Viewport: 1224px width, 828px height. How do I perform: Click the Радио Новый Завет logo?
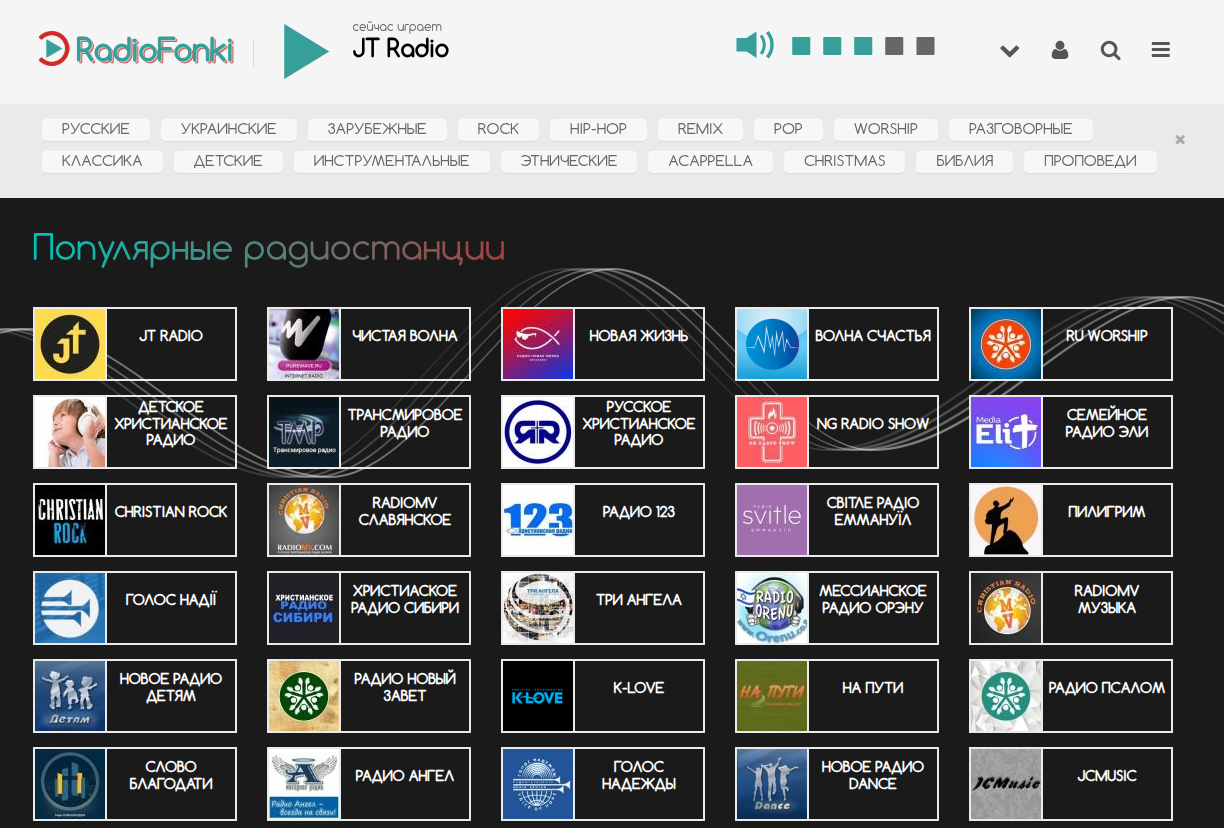click(304, 696)
